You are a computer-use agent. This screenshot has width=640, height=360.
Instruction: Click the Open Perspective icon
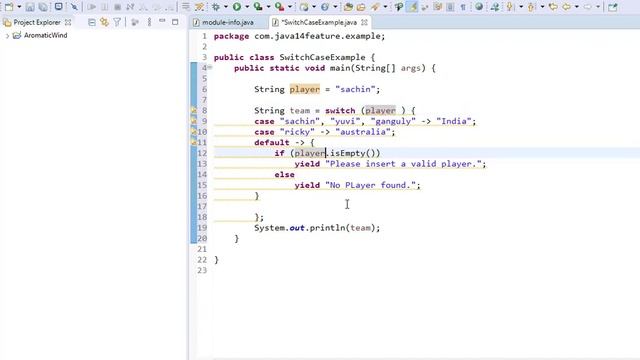613,7
